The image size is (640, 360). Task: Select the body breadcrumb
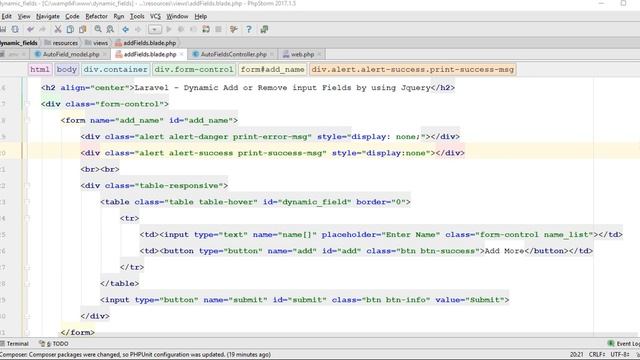[67, 69]
